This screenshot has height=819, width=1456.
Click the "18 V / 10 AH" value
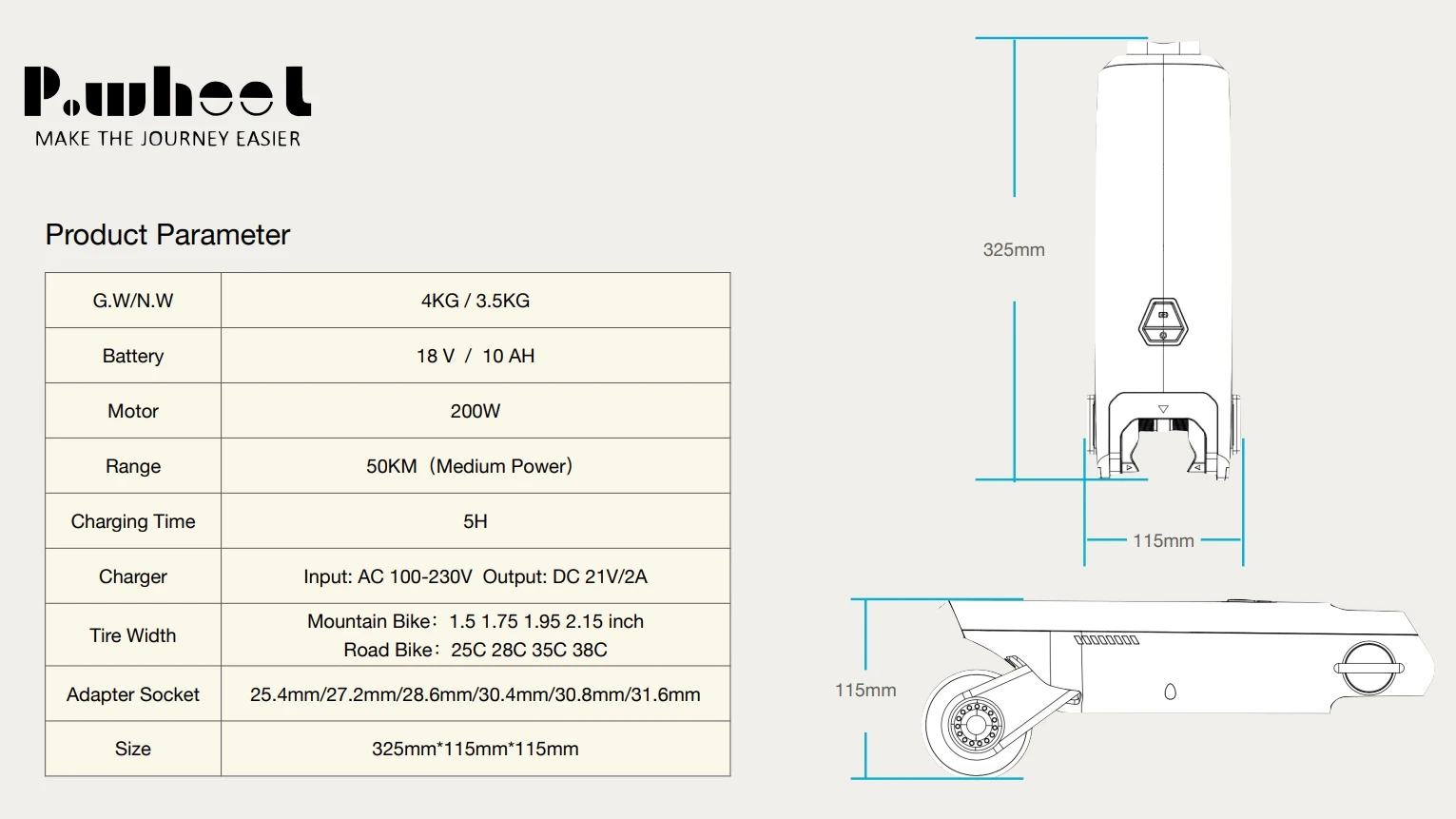pos(476,356)
